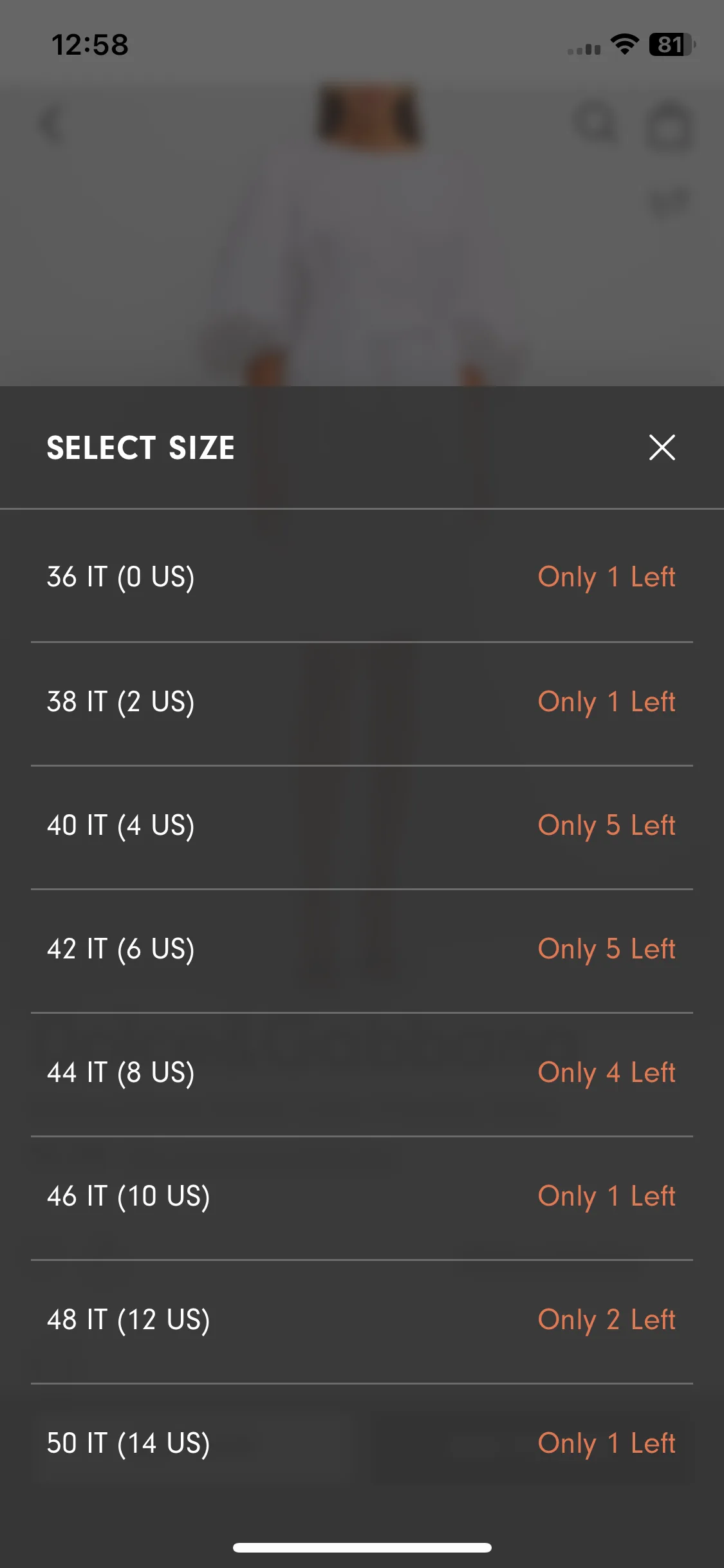Tap the home indicator bar

(x=362, y=1547)
